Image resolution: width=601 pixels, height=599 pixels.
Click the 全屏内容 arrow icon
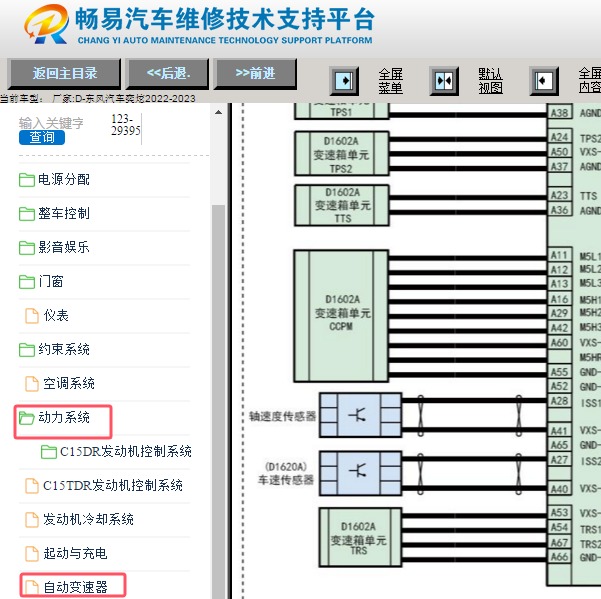(x=544, y=81)
